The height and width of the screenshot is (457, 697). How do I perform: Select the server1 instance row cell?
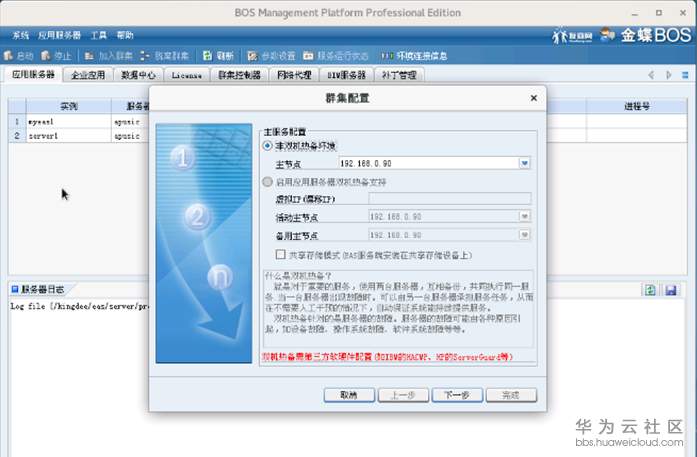[x=68, y=136]
